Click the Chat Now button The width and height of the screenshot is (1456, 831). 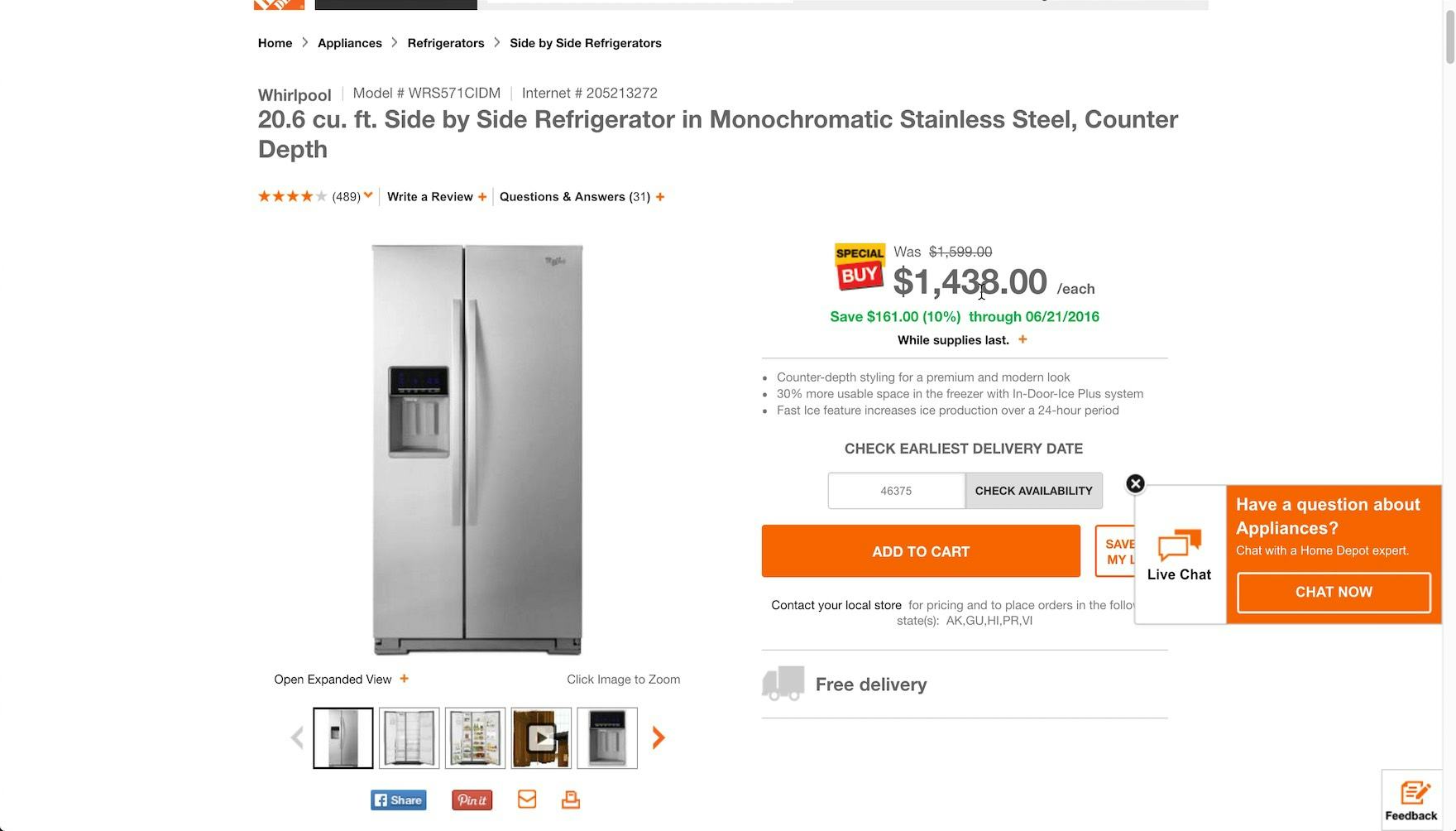[x=1334, y=593]
